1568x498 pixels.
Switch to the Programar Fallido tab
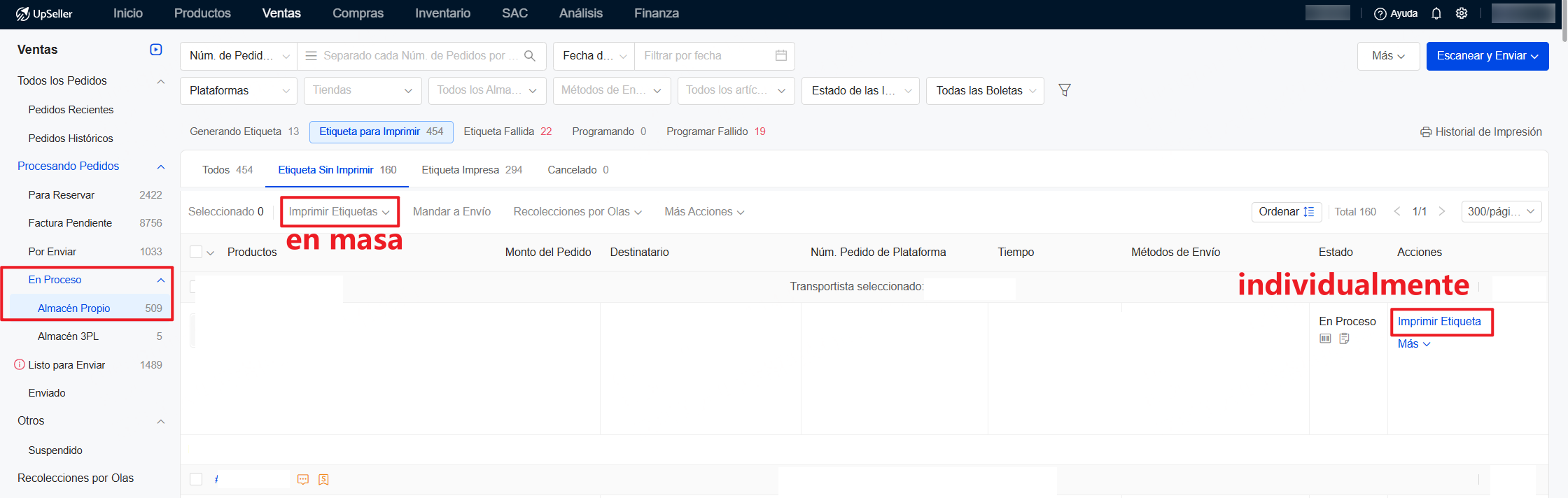[x=715, y=131]
